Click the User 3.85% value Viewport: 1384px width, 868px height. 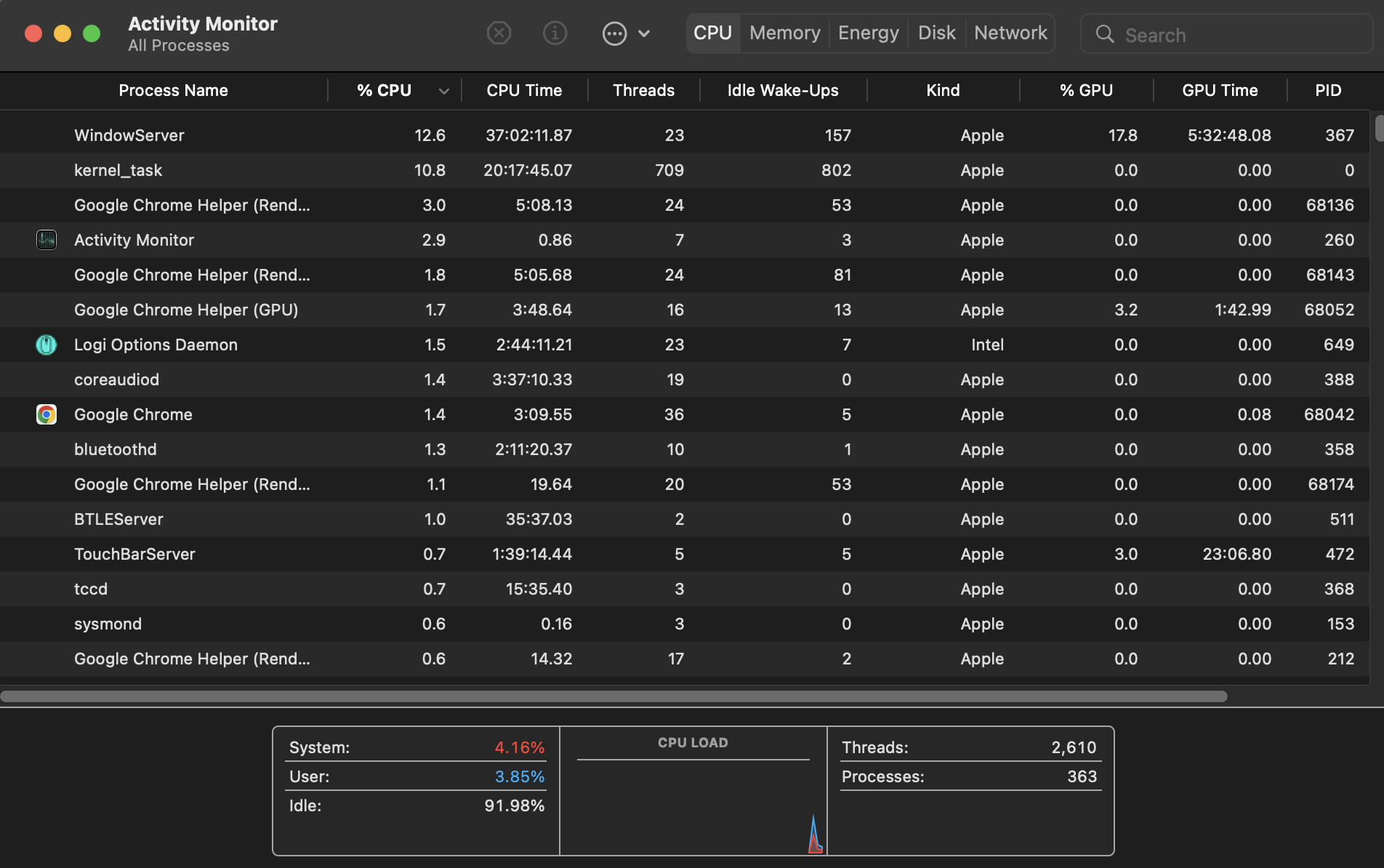520,776
